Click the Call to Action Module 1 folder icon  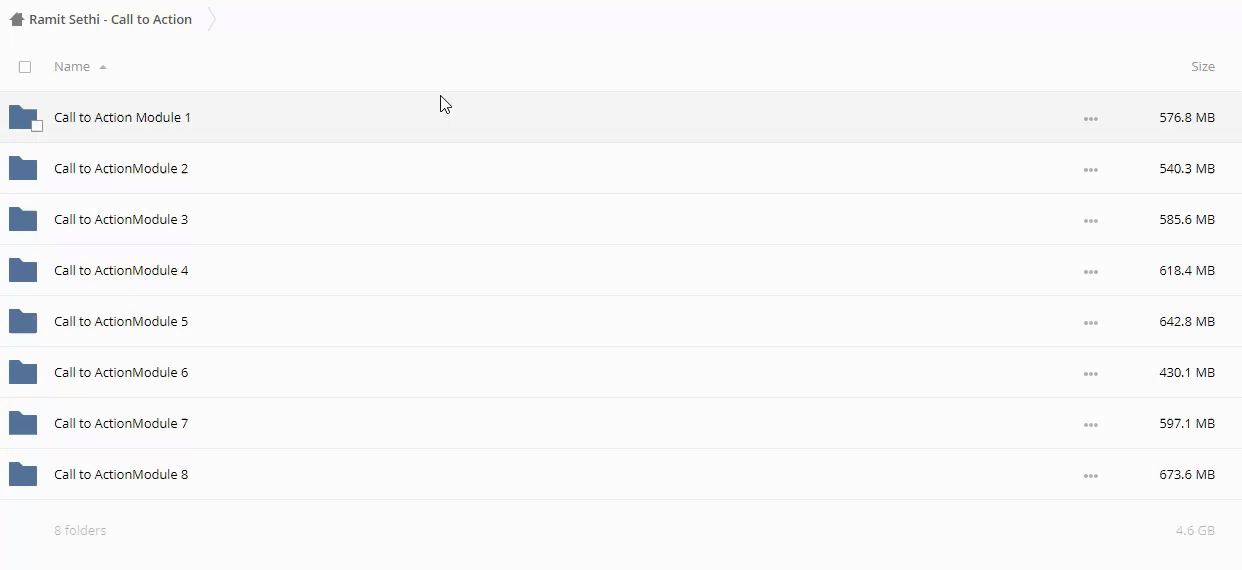(x=22, y=117)
